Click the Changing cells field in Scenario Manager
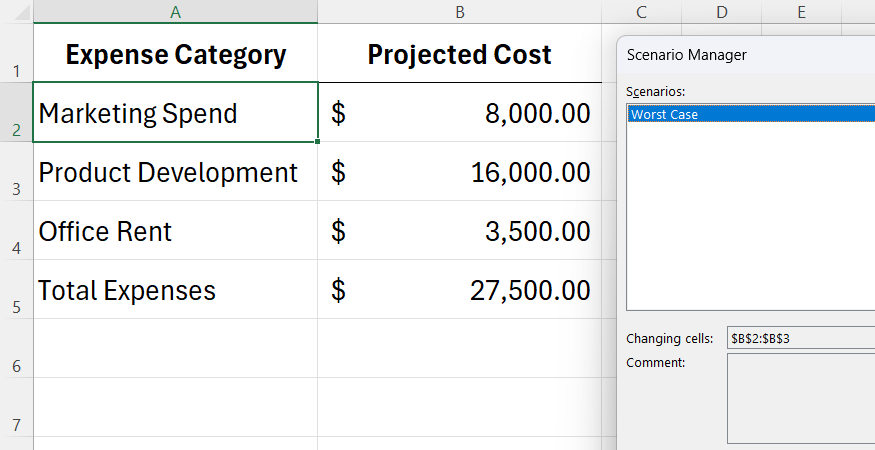This screenshot has height=450, width=875. [801, 338]
